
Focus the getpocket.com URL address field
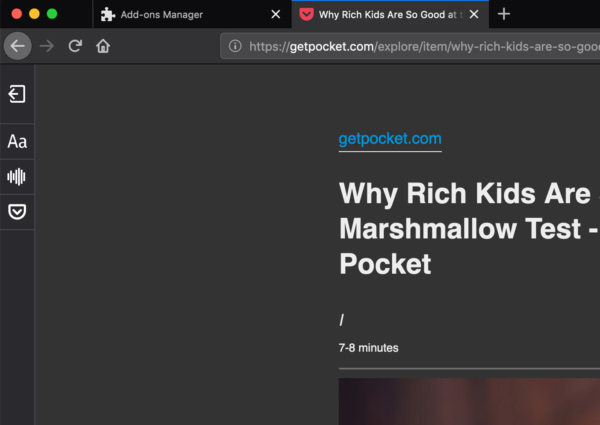point(420,46)
